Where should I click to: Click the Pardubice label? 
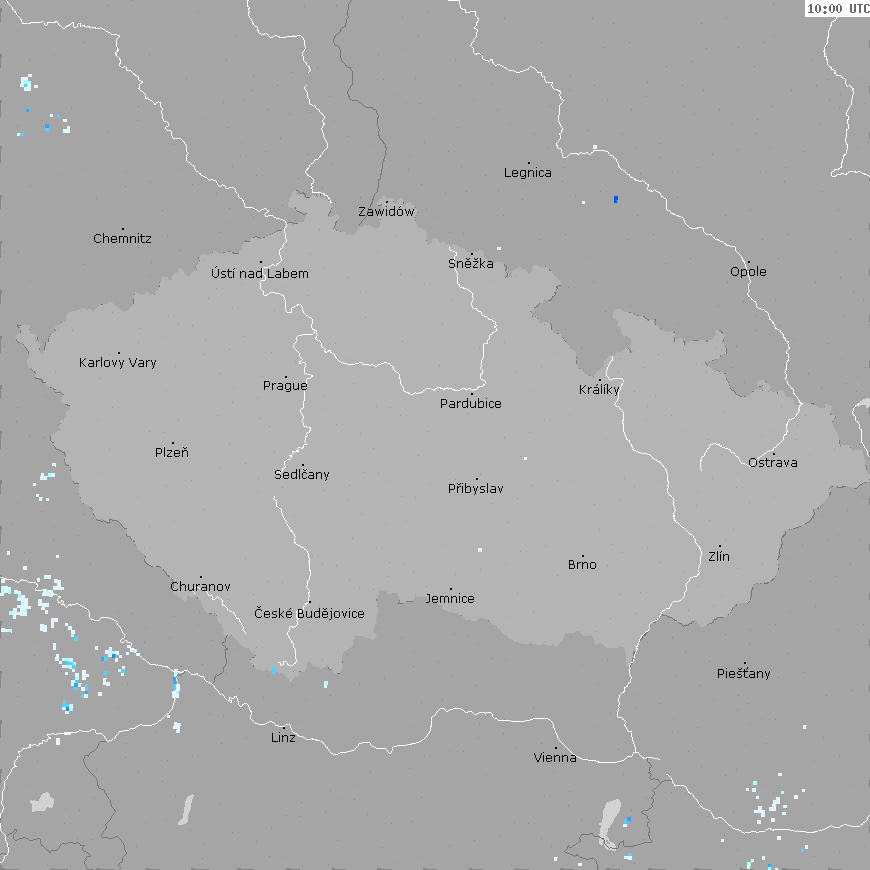(471, 403)
